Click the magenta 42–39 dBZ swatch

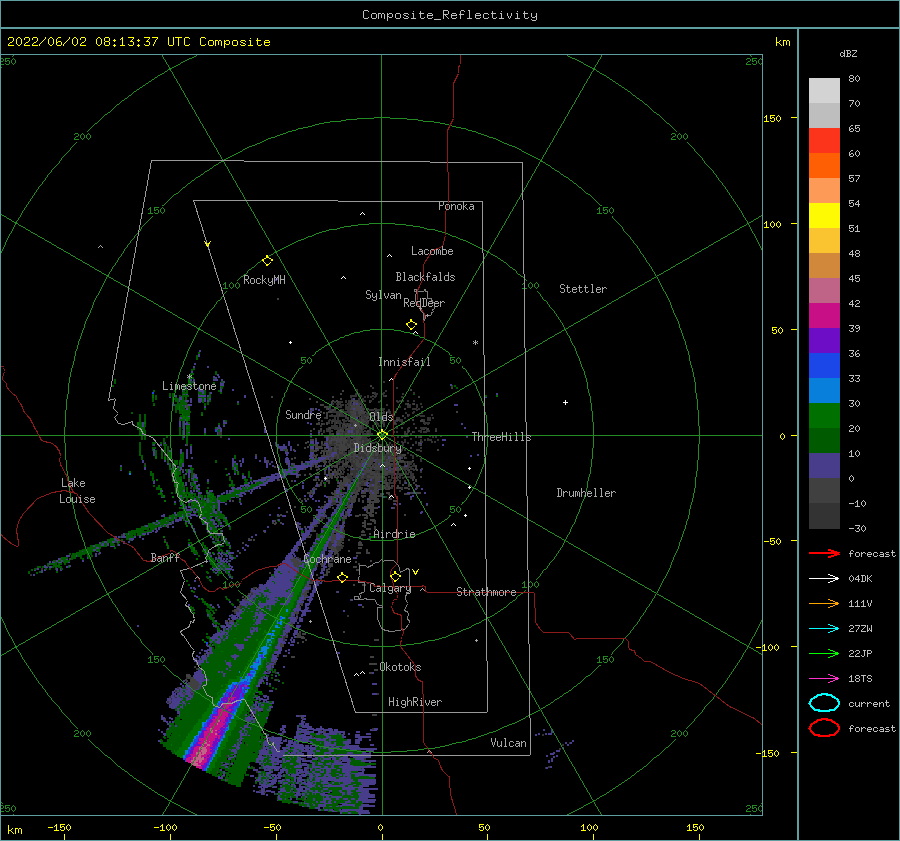(x=824, y=316)
